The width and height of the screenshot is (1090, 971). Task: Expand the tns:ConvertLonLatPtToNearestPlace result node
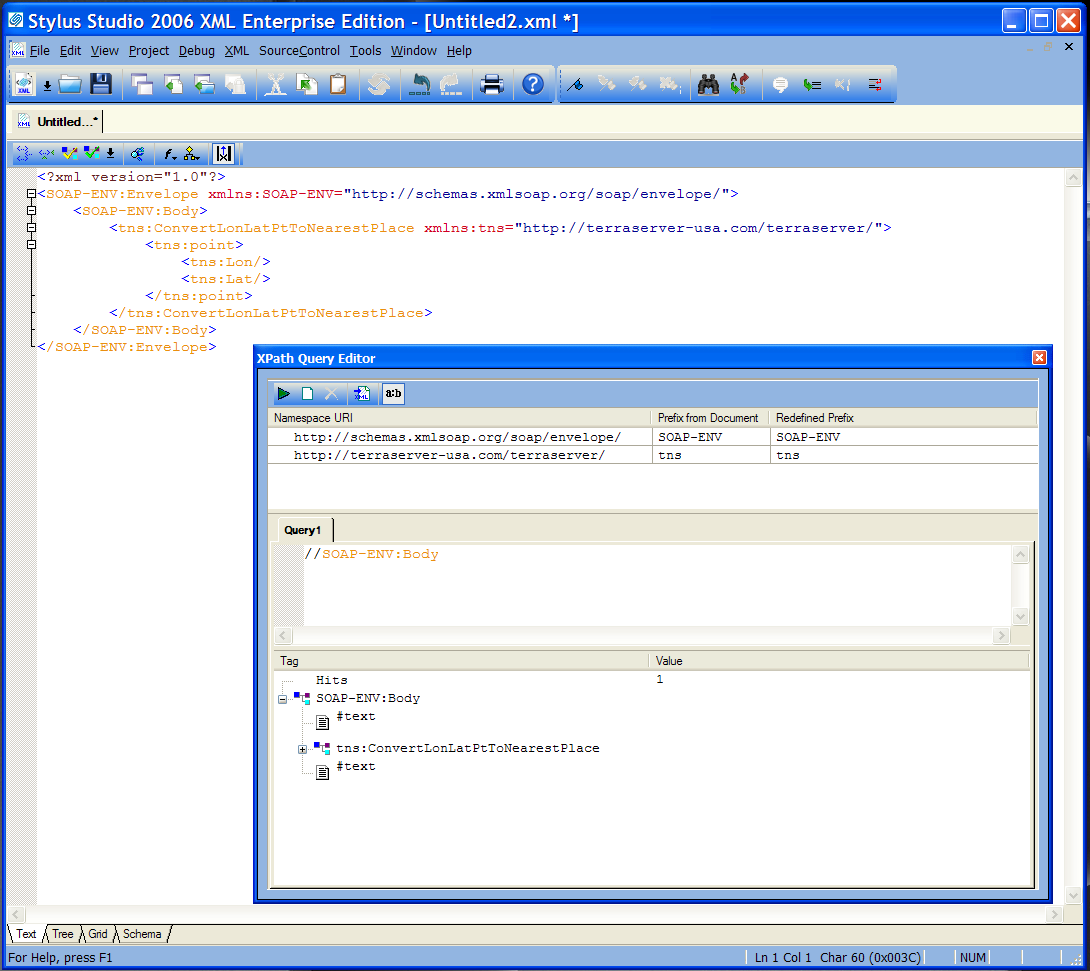[302, 749]
